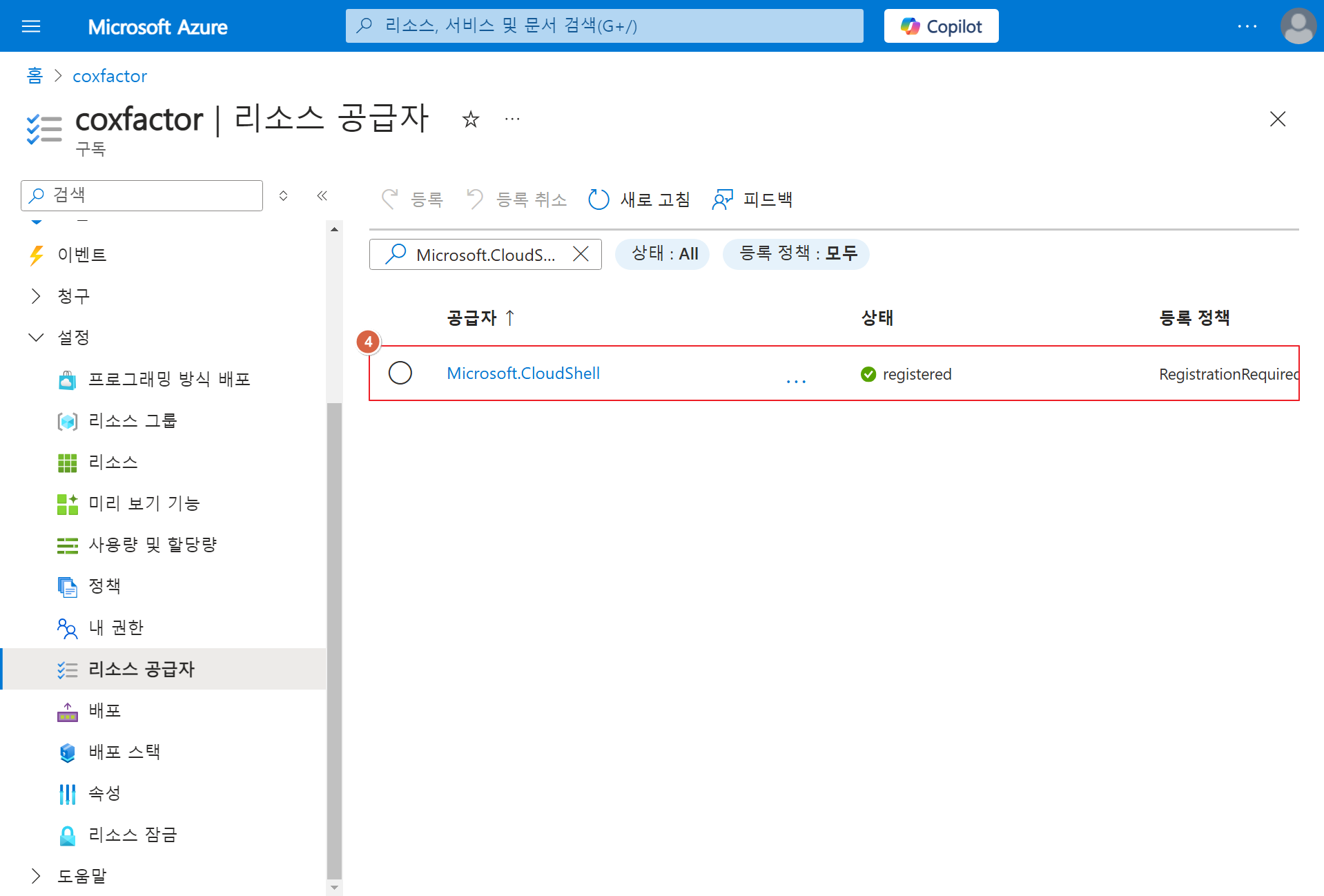Open the user account avatar
The width and height of the screenshot is (1324, 896).
coord(1298,26)
